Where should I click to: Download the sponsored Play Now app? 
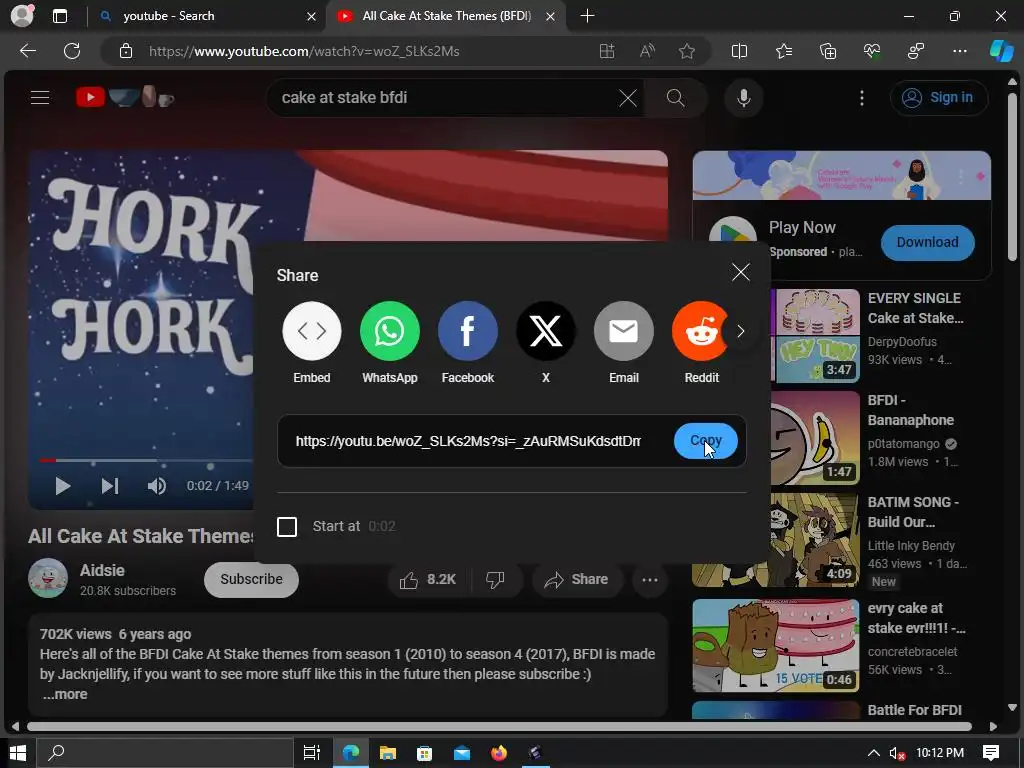(x=927, y=242)
